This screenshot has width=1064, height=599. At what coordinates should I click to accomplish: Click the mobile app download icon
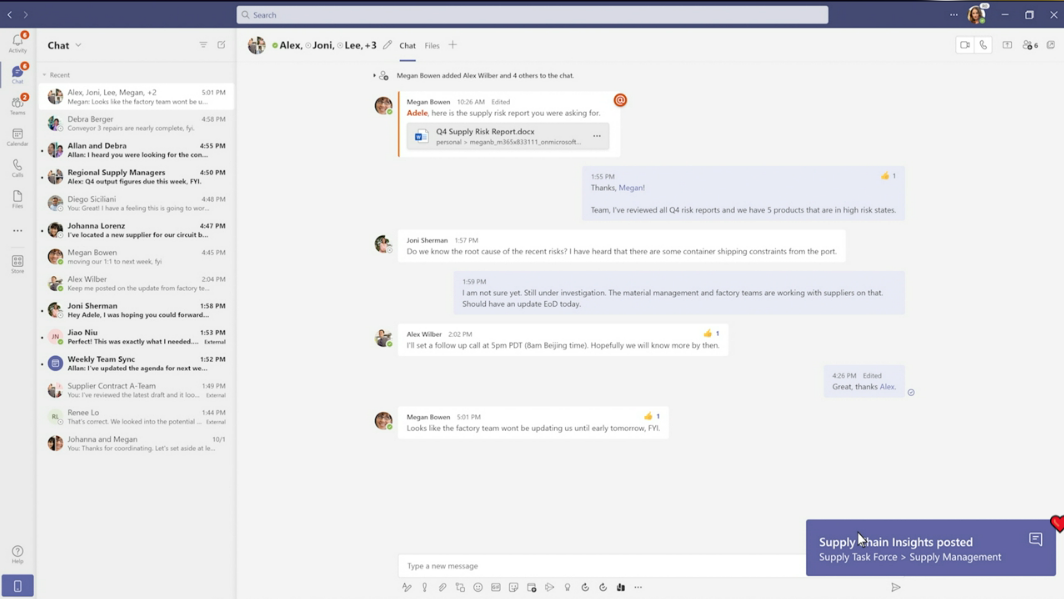click(x=18, y=585)
